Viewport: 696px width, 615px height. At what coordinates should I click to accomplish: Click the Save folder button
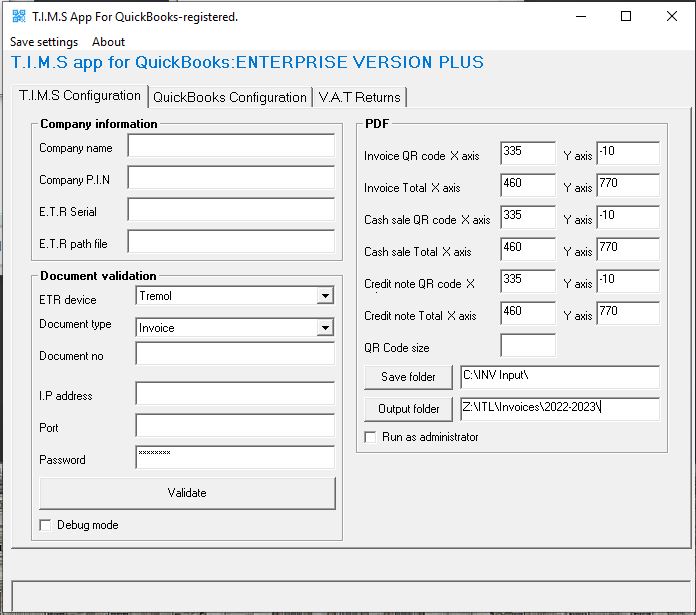click(x=408, y=377)
